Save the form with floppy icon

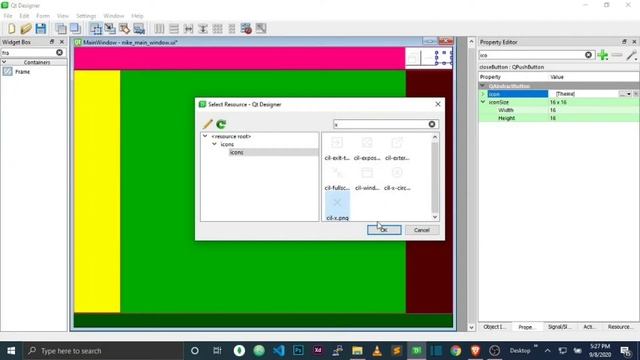40,29
